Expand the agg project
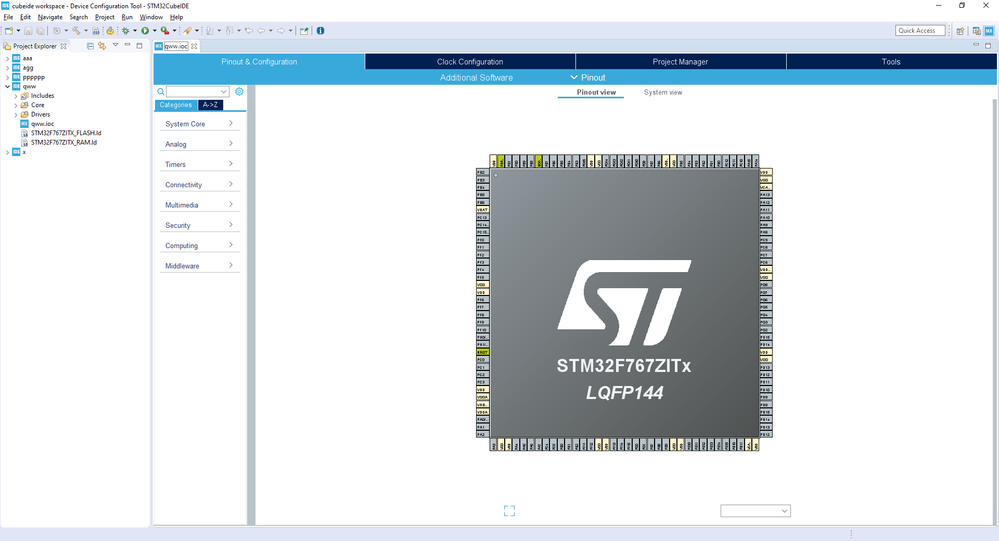999x541 pixels. [8, 68]
